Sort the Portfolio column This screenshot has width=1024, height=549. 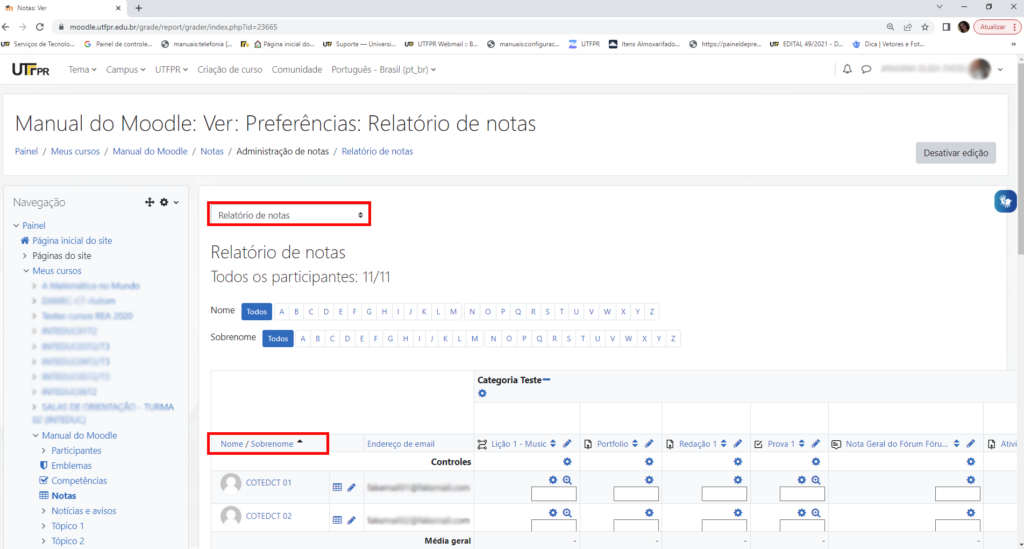(x=635, y=444)
